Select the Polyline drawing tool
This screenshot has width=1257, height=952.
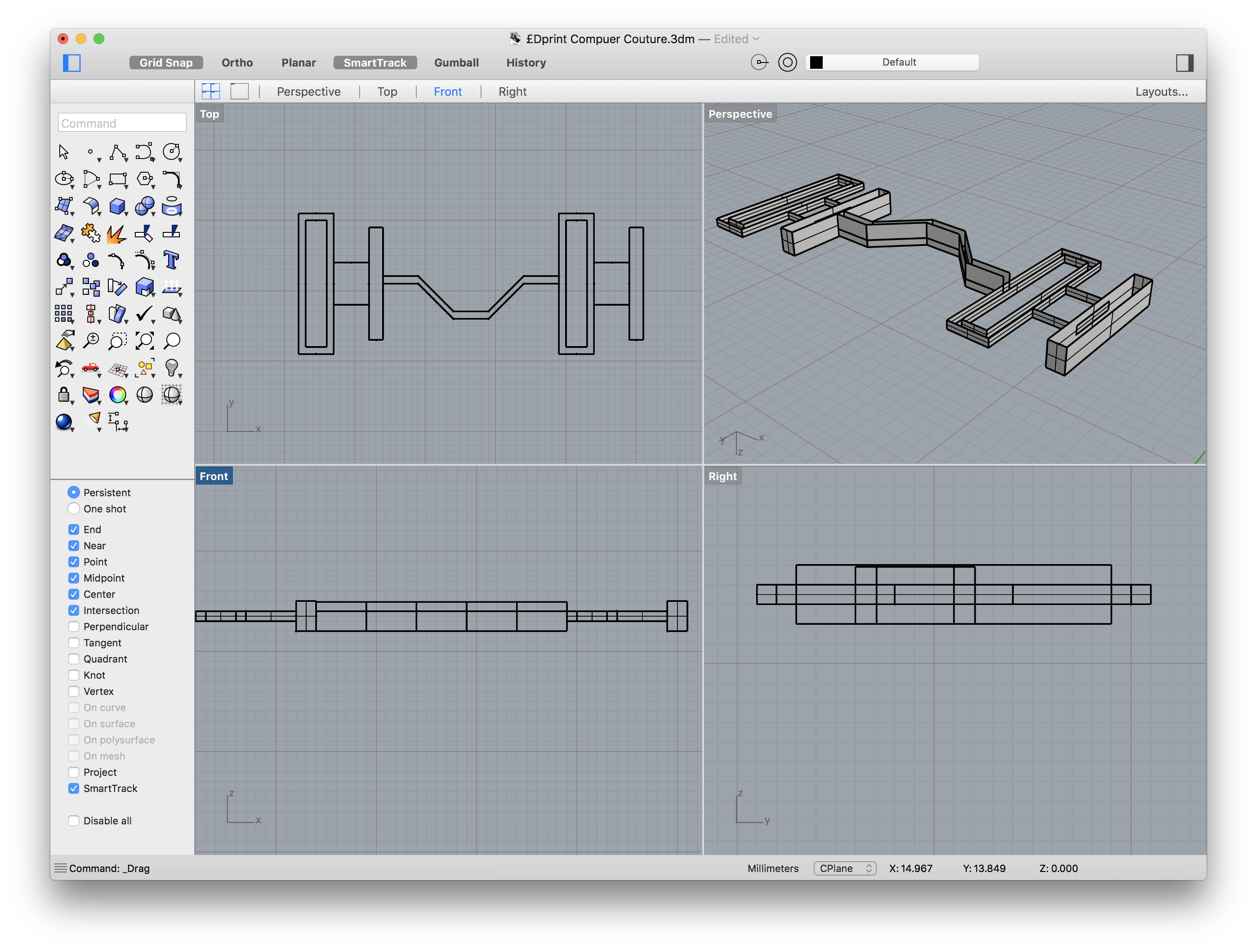pos(118,152)
